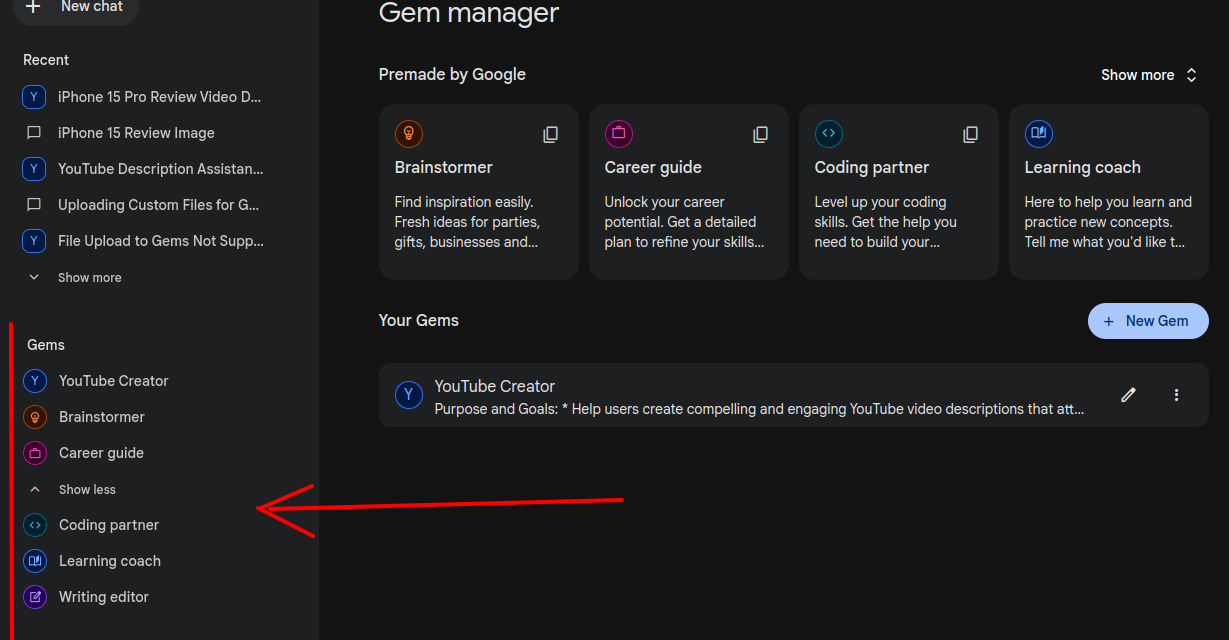
Task: Click the briefcase icon on Career guide card
Action: pyautogui.click(x=619, y=134)
